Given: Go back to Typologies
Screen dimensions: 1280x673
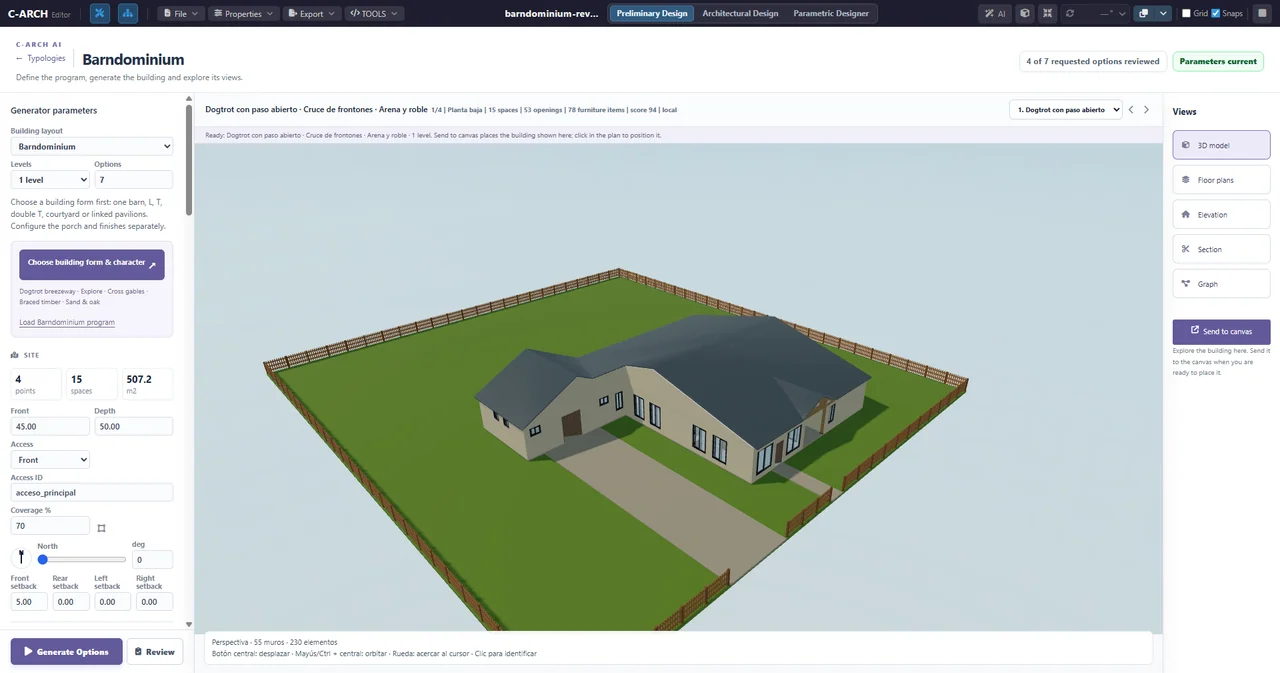Looking at the screenshot, I should [x=41, y=58].
